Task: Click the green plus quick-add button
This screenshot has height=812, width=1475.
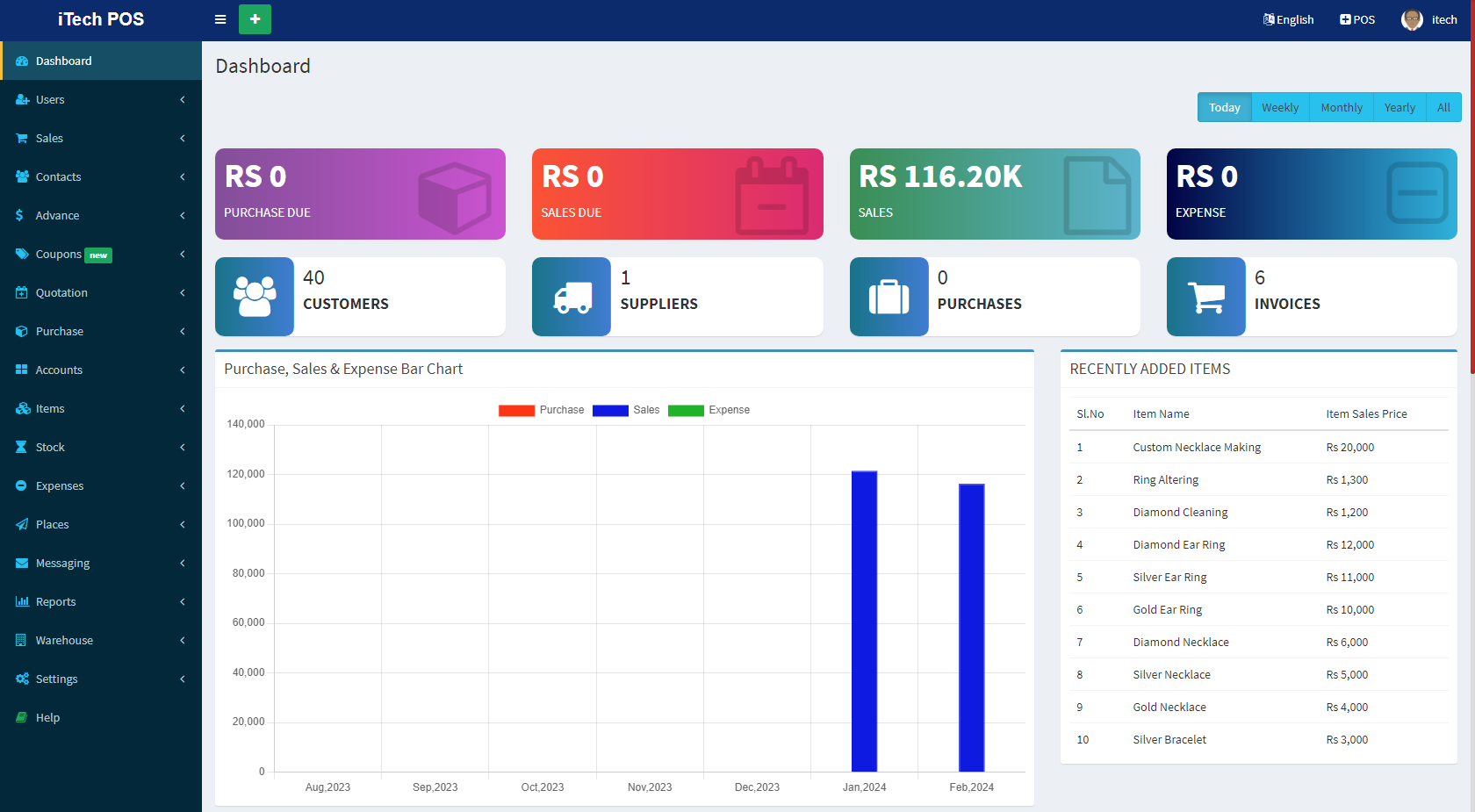Action: (255, 19)
